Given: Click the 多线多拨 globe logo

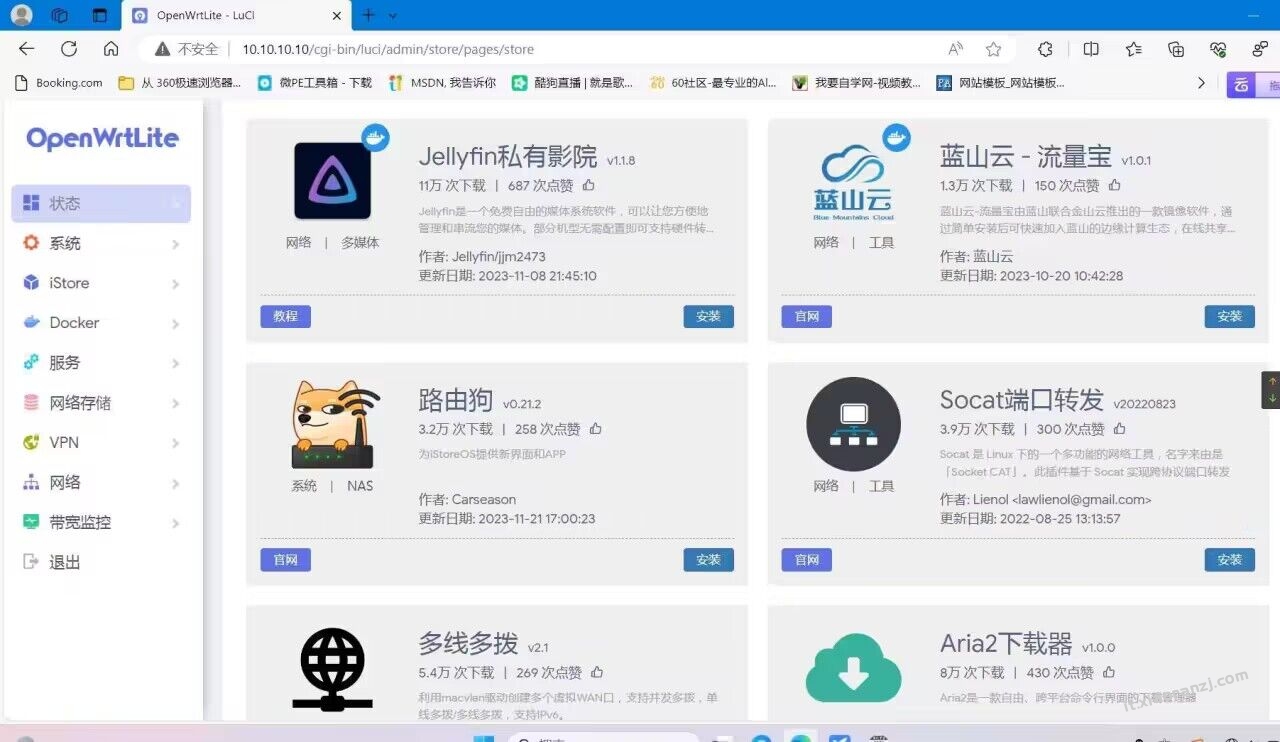Looking at the screenshot, I should pos(333,669).
